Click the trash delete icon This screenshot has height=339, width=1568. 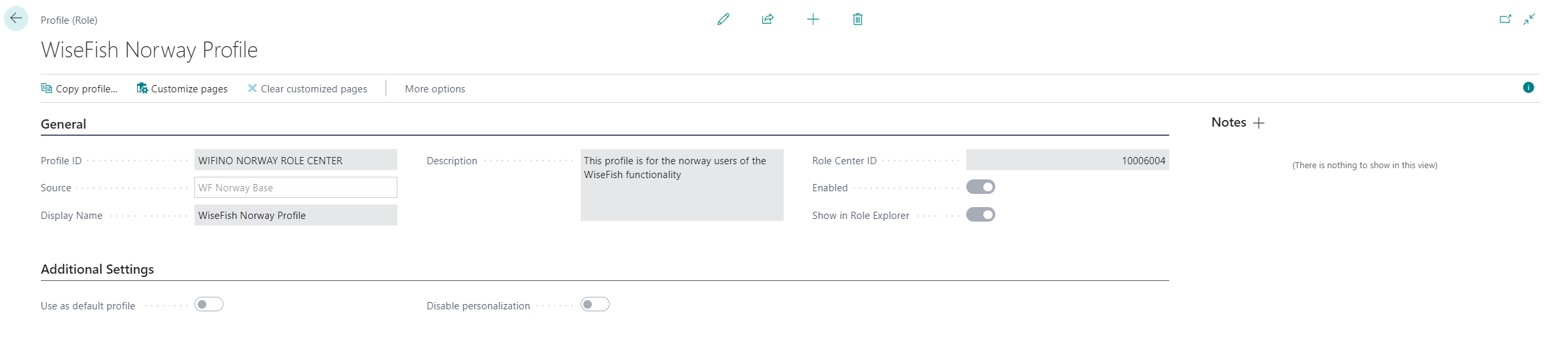(x=857, y=19)
